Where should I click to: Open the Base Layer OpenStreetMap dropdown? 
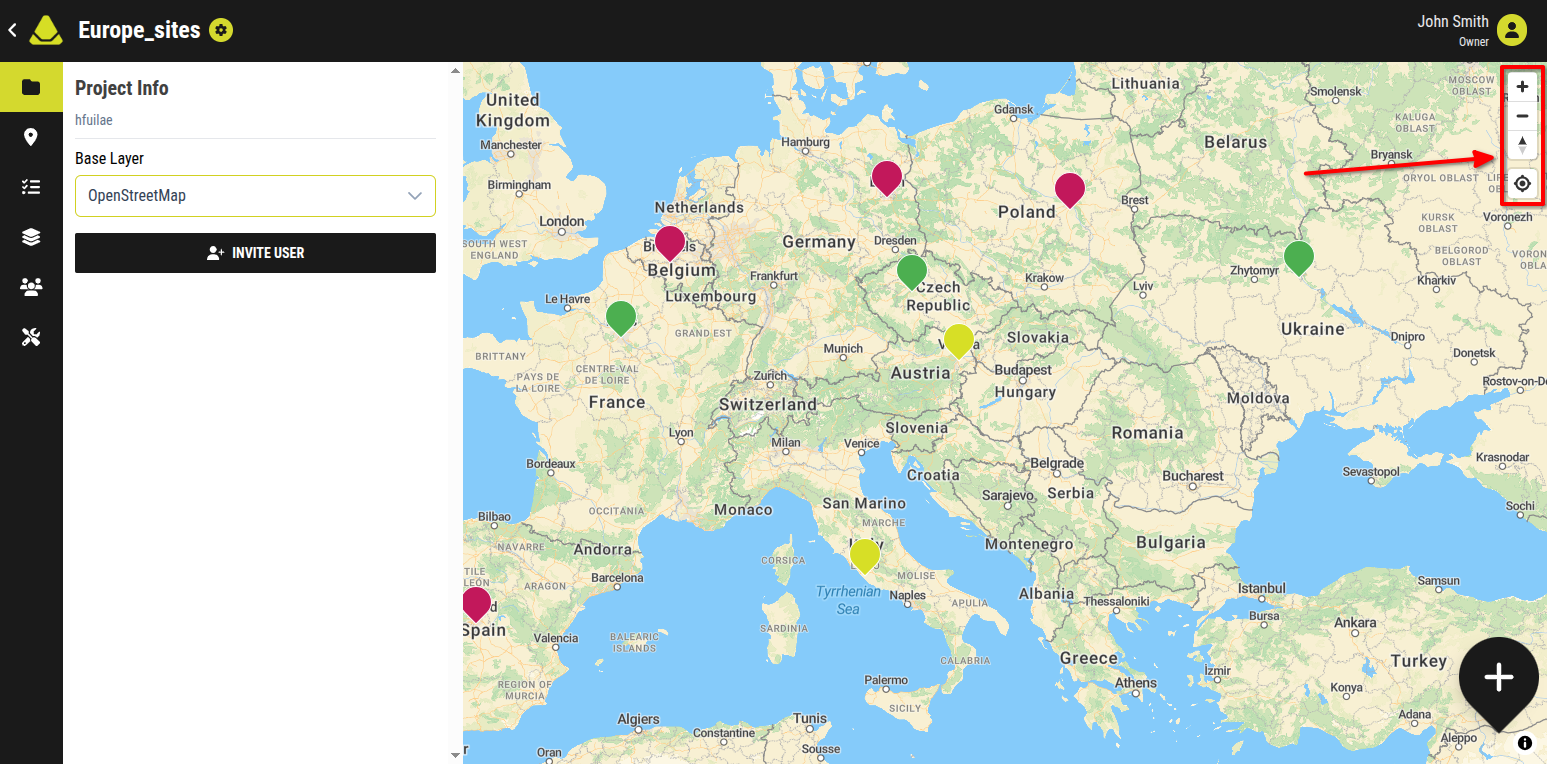(255, 196)
